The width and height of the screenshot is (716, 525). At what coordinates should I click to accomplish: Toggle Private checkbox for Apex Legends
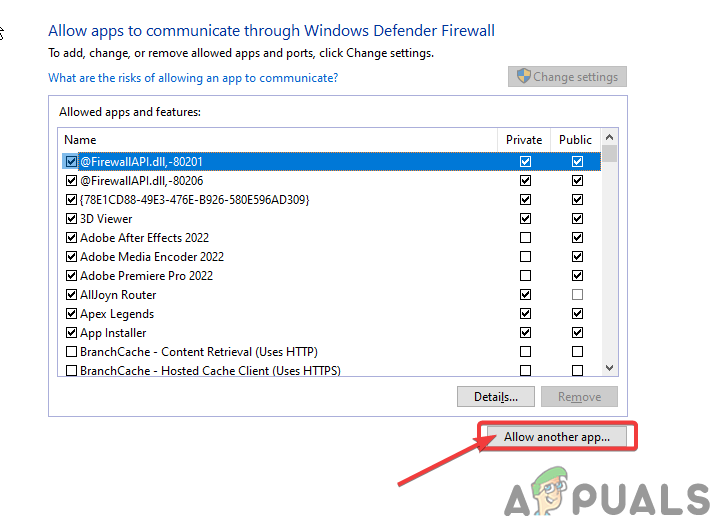tap(526, 314)
